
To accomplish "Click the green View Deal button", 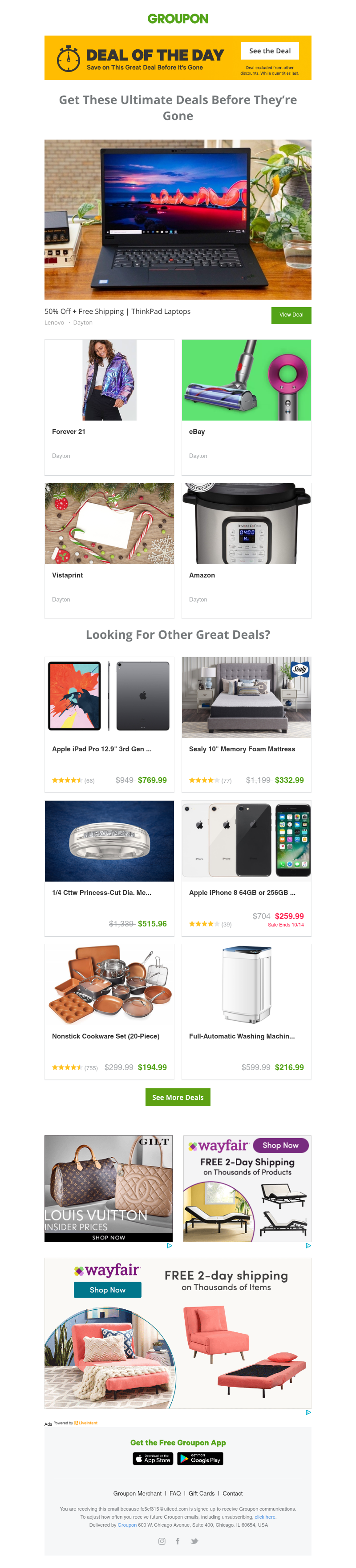I will tap(291, 315).
